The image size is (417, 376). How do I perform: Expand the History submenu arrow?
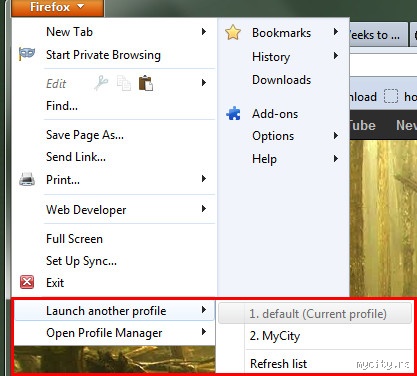[x=336, y=56]
